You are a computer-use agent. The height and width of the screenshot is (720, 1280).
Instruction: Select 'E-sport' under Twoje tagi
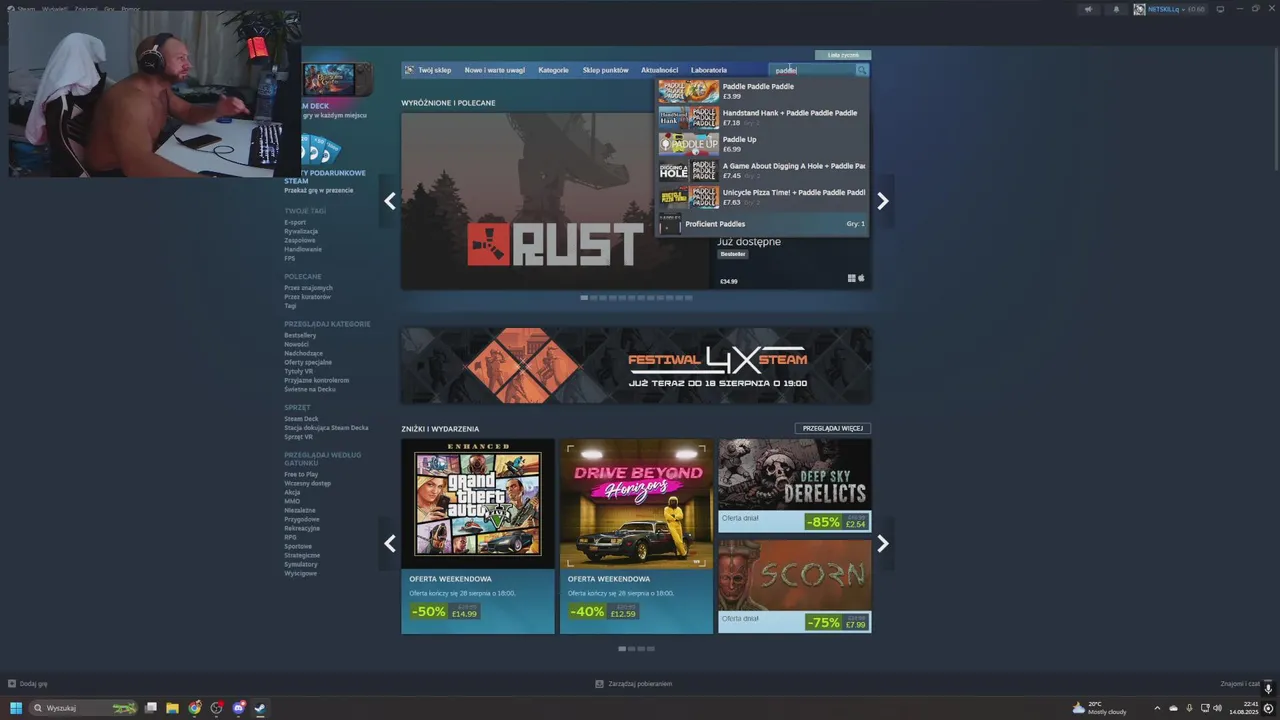tap(295, 222)
